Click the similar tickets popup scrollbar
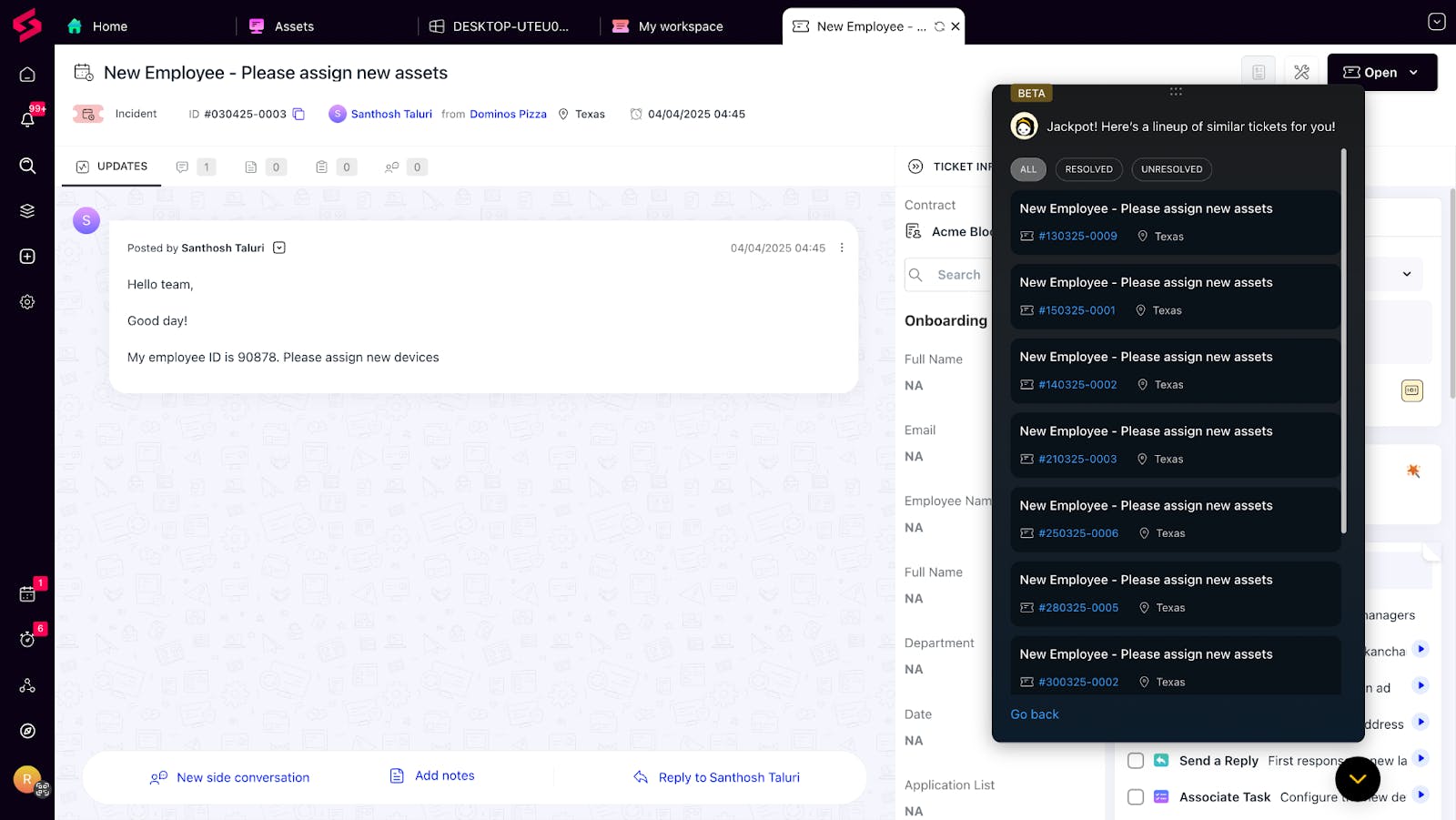The image size is (1456, 820). (x=1344, y=341)
